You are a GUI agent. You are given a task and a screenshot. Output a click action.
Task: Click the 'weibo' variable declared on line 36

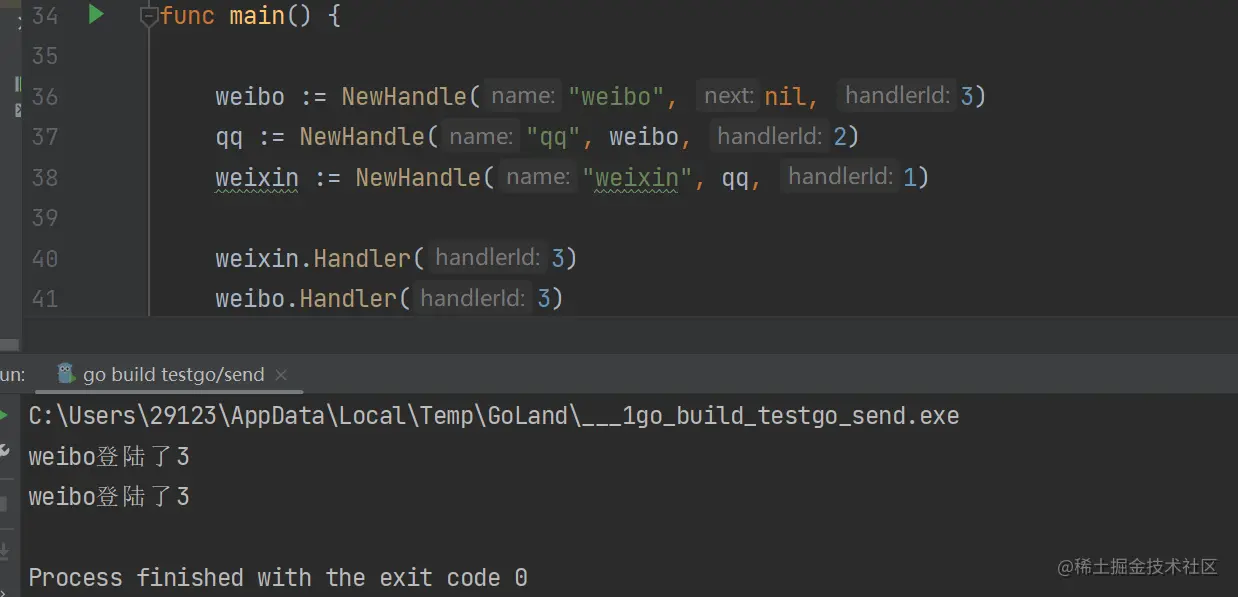250,97
